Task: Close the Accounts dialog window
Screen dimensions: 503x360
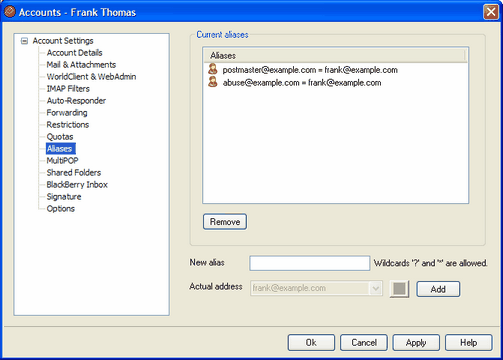Action: click(x=491, y=12)
